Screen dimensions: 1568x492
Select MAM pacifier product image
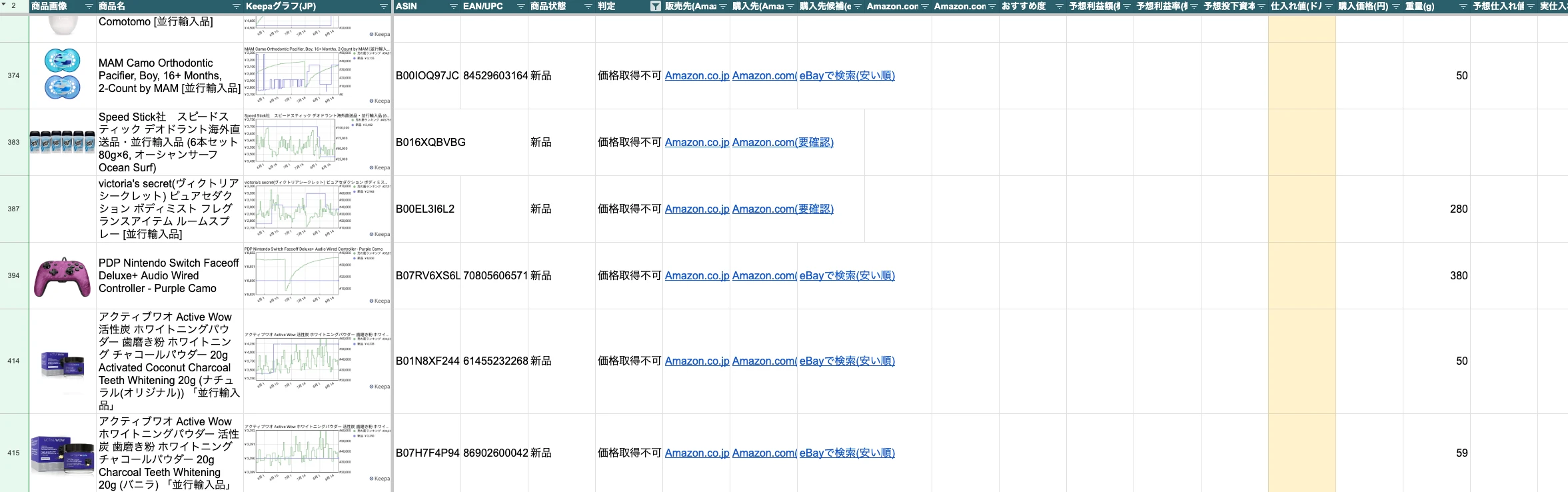(x=63, y=74)
